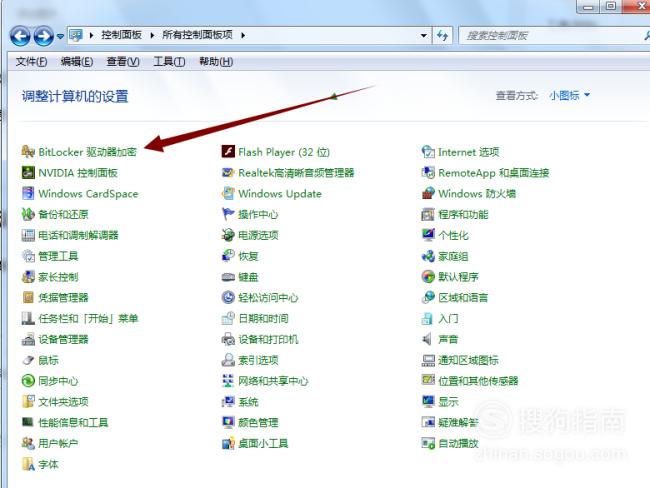Click 控制面板 in the breadcrumb path
650x488 pixels.
coord(121,35)
